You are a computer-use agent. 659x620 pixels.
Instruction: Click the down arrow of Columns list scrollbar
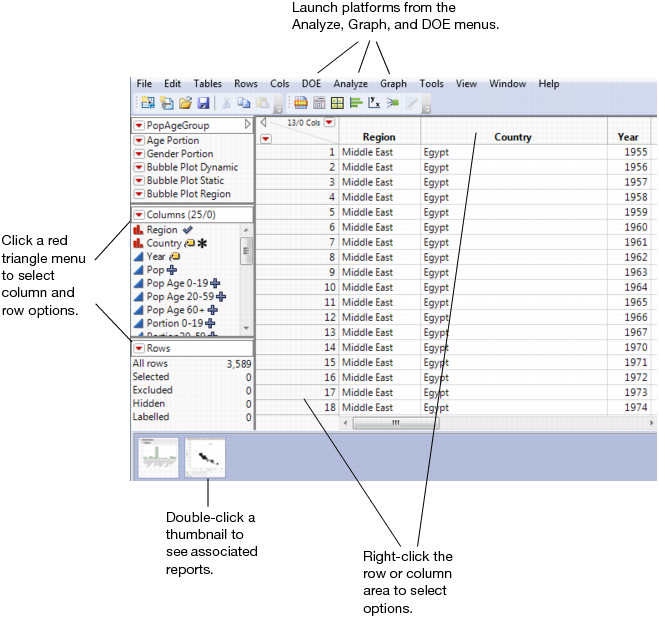tap(246, 328)
